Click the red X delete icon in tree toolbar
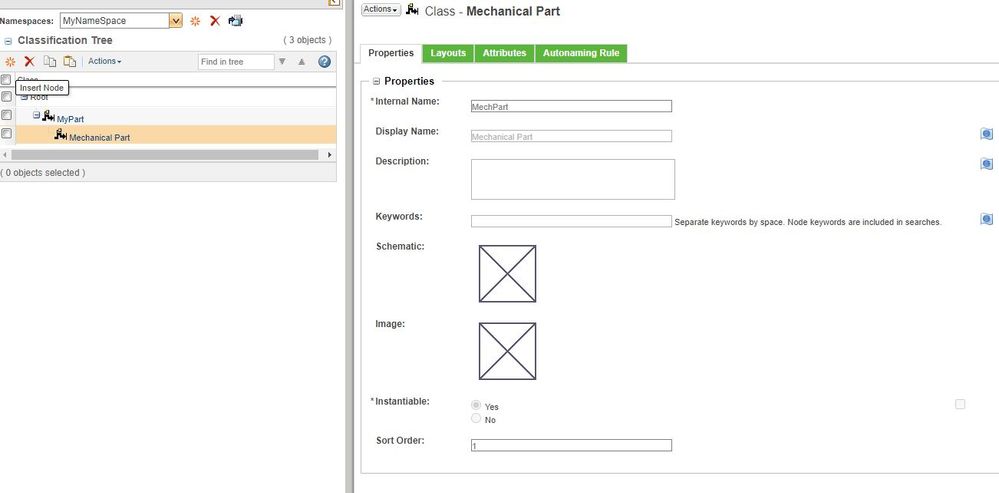This screenshot has height=493, width=999. point(29,62)
